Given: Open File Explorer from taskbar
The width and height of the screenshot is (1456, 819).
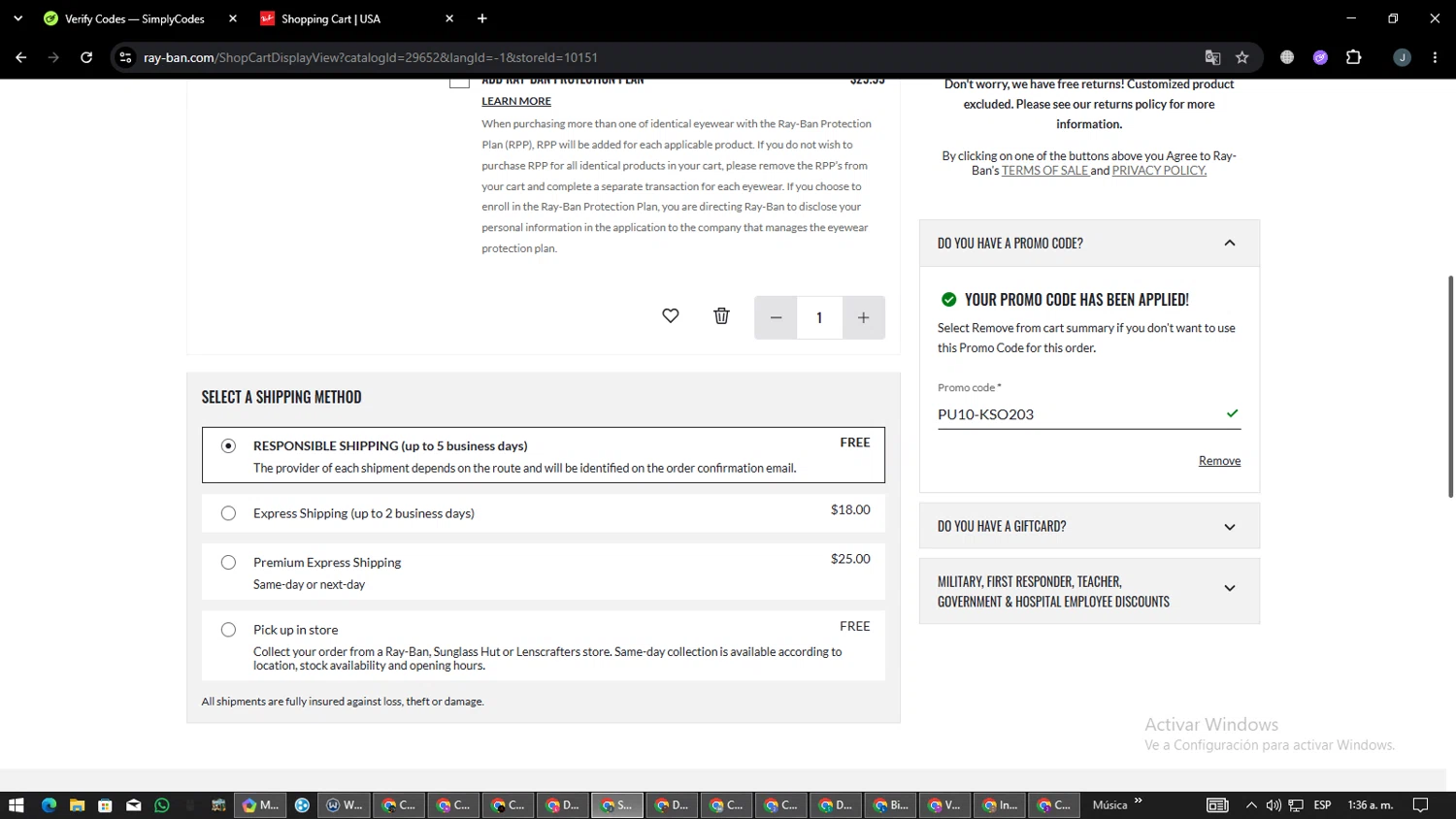Looking at the screenshot, I should click(77, 805).
